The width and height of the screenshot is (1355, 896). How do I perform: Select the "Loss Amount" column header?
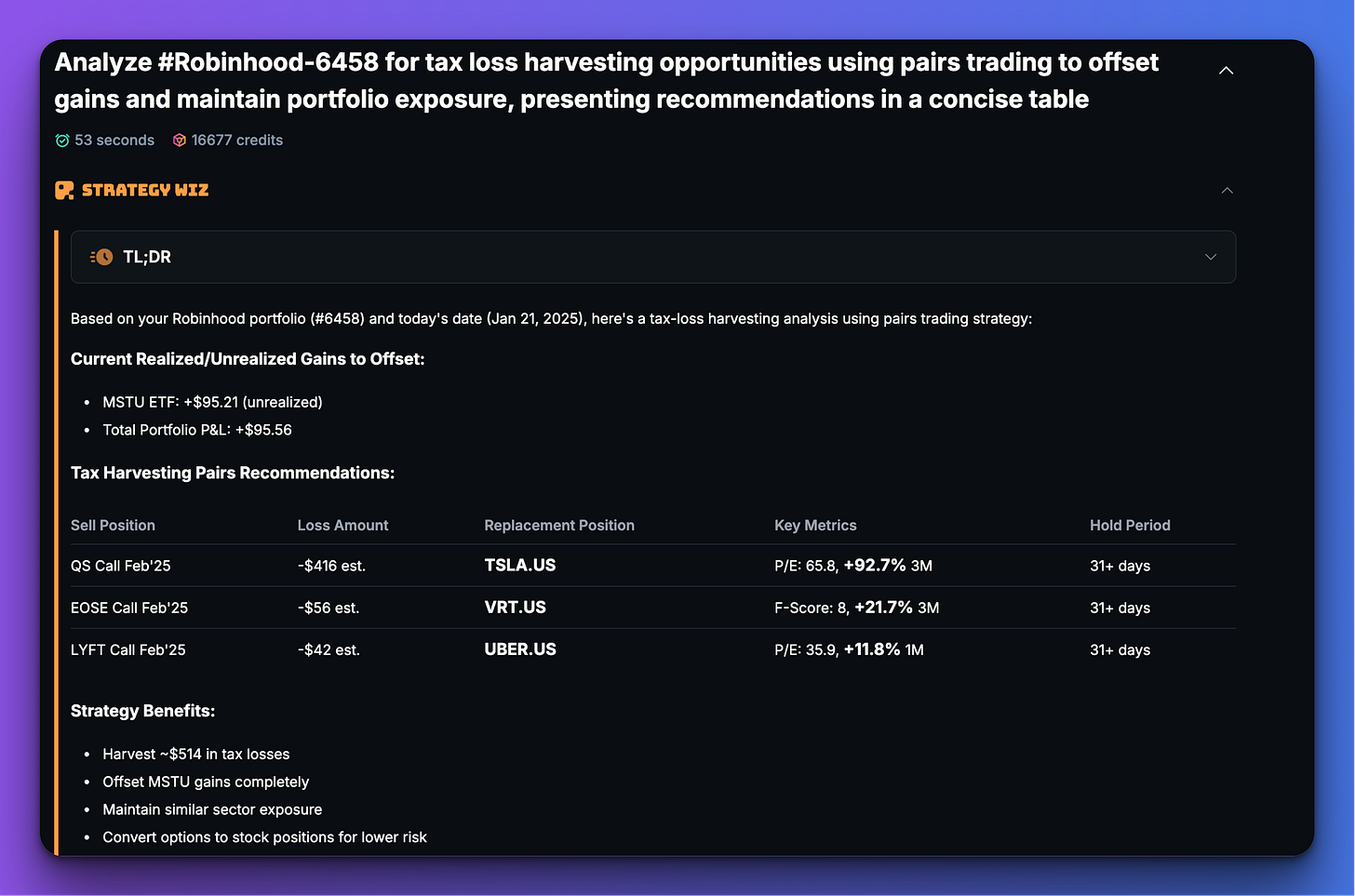tap(342, 525)
